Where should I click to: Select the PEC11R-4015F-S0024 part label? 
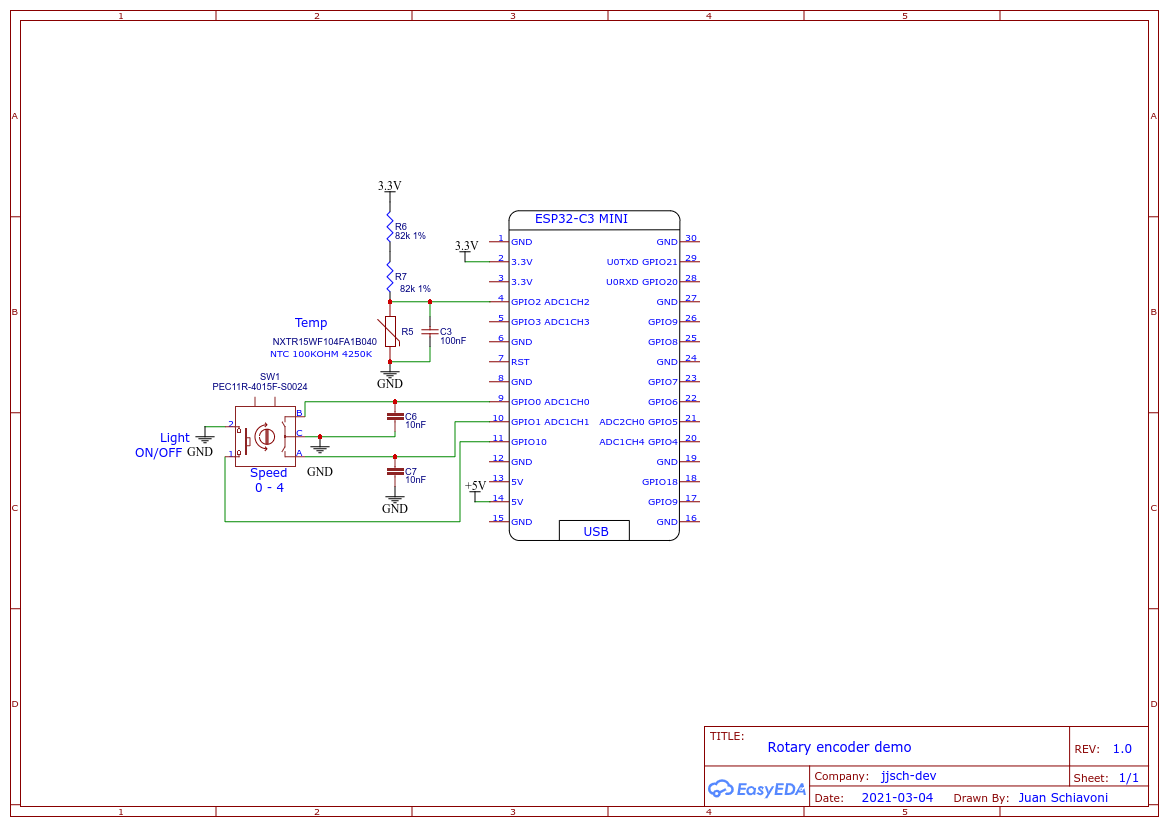pyautogui.click(x=259, y=386)
